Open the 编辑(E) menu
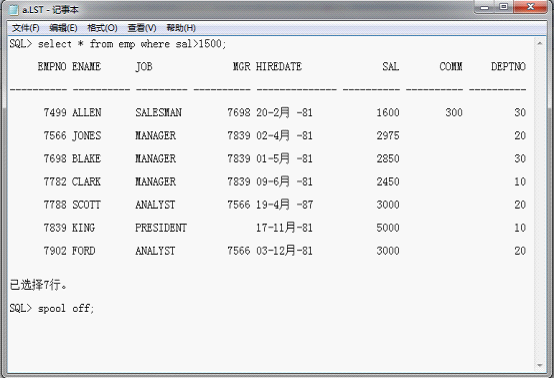The height and width of the screenshot is (378, 554). pos(63,28)
